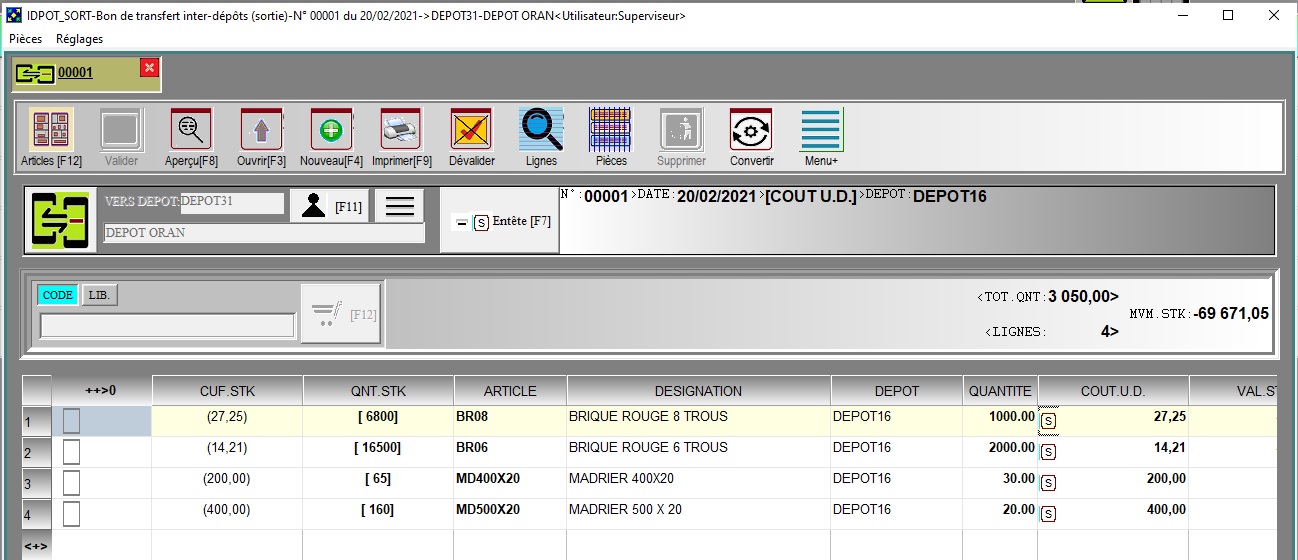Select the CODE search mode toggle
This screenshot has height=560, width=1298.
click(57, 295)
